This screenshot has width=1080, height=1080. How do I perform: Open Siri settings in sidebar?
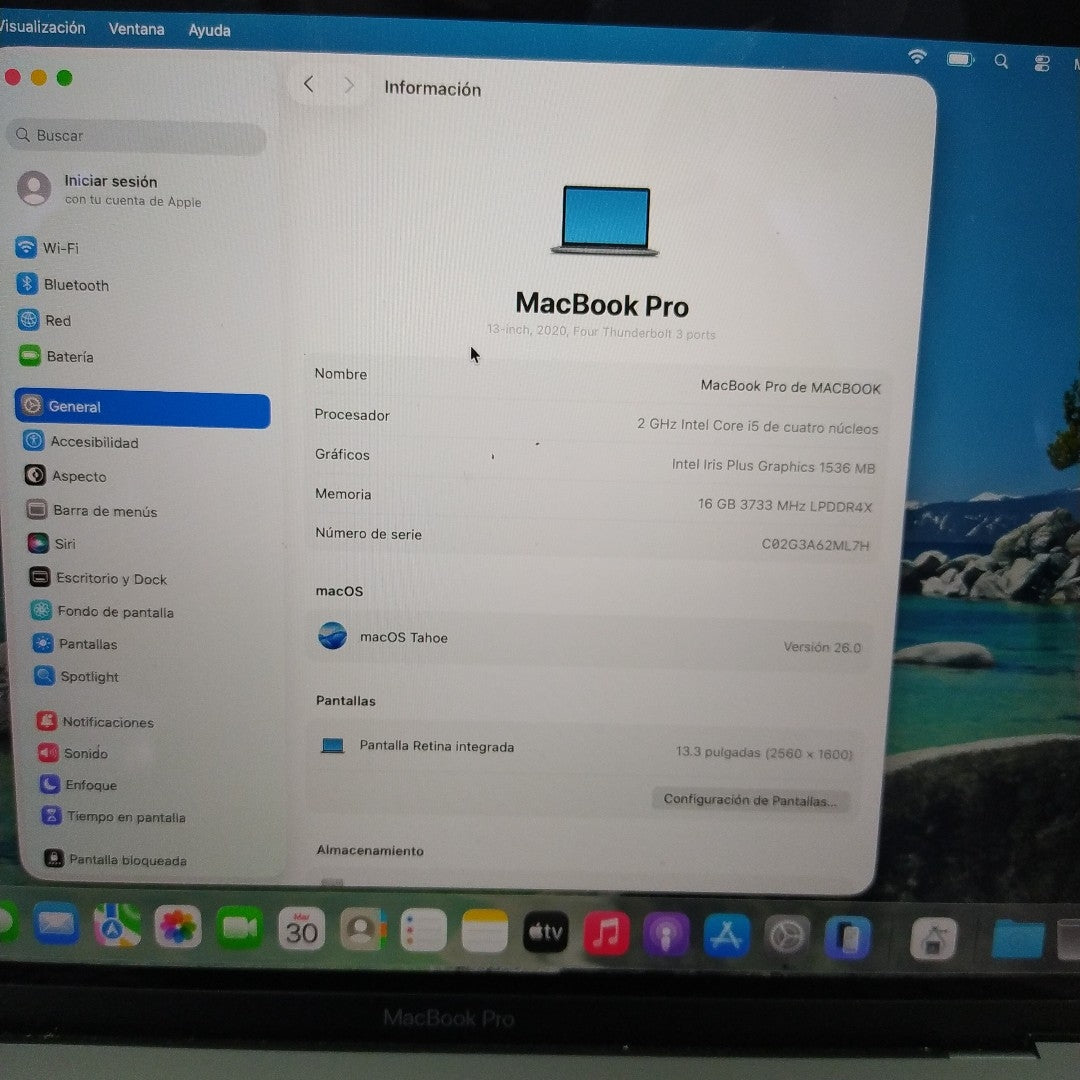click(64, 544)
